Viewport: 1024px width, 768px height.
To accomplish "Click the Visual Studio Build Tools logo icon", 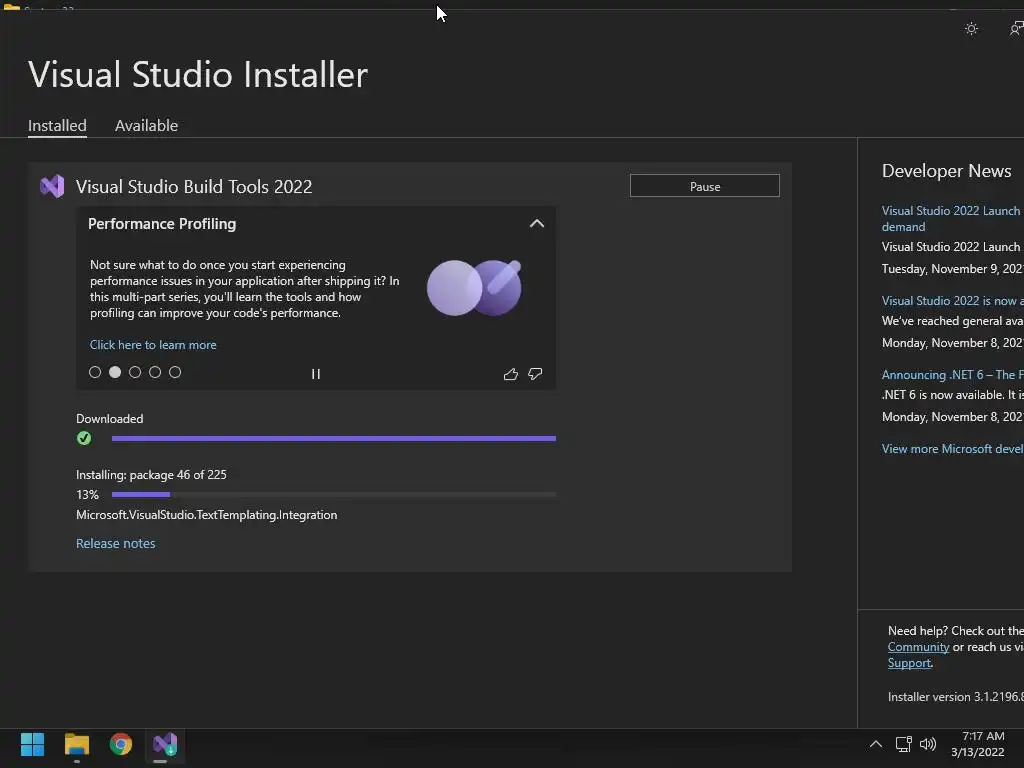I will pos(52,186).
